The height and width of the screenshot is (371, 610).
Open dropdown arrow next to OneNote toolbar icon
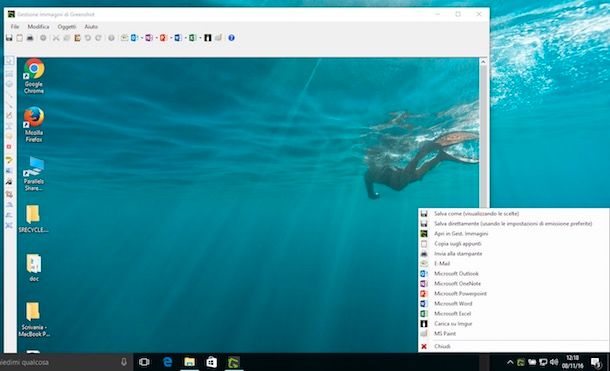[156, 38]
